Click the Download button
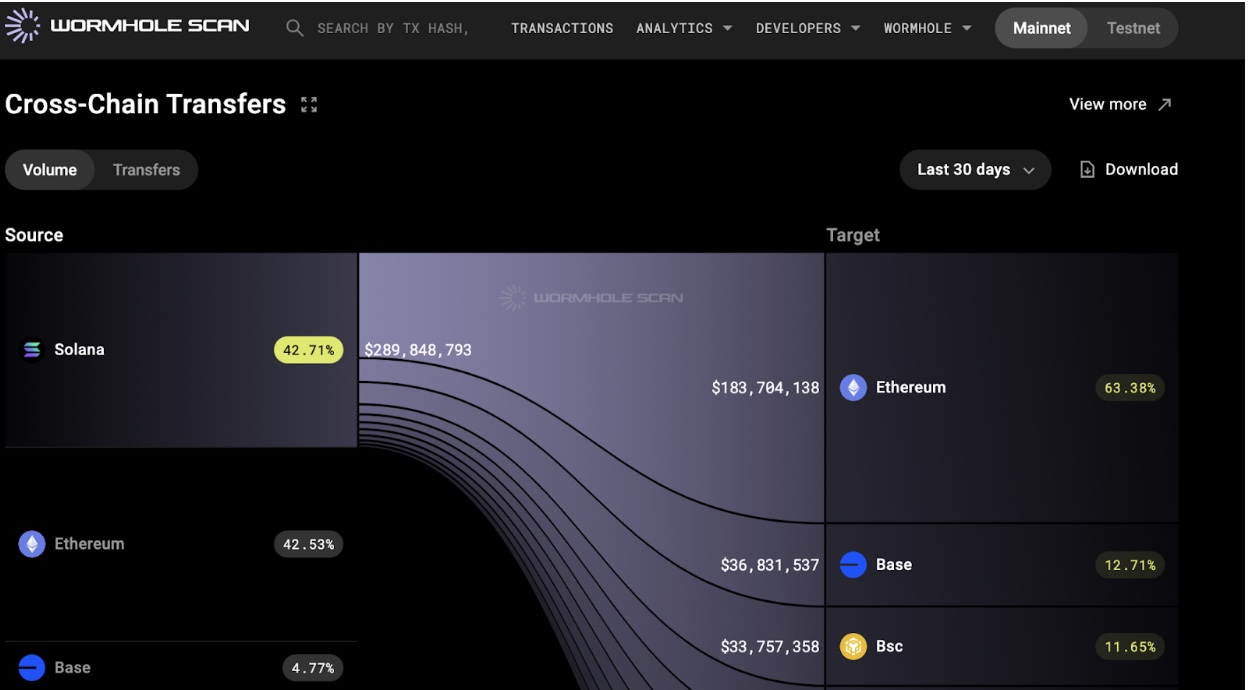 [1129, 170]
